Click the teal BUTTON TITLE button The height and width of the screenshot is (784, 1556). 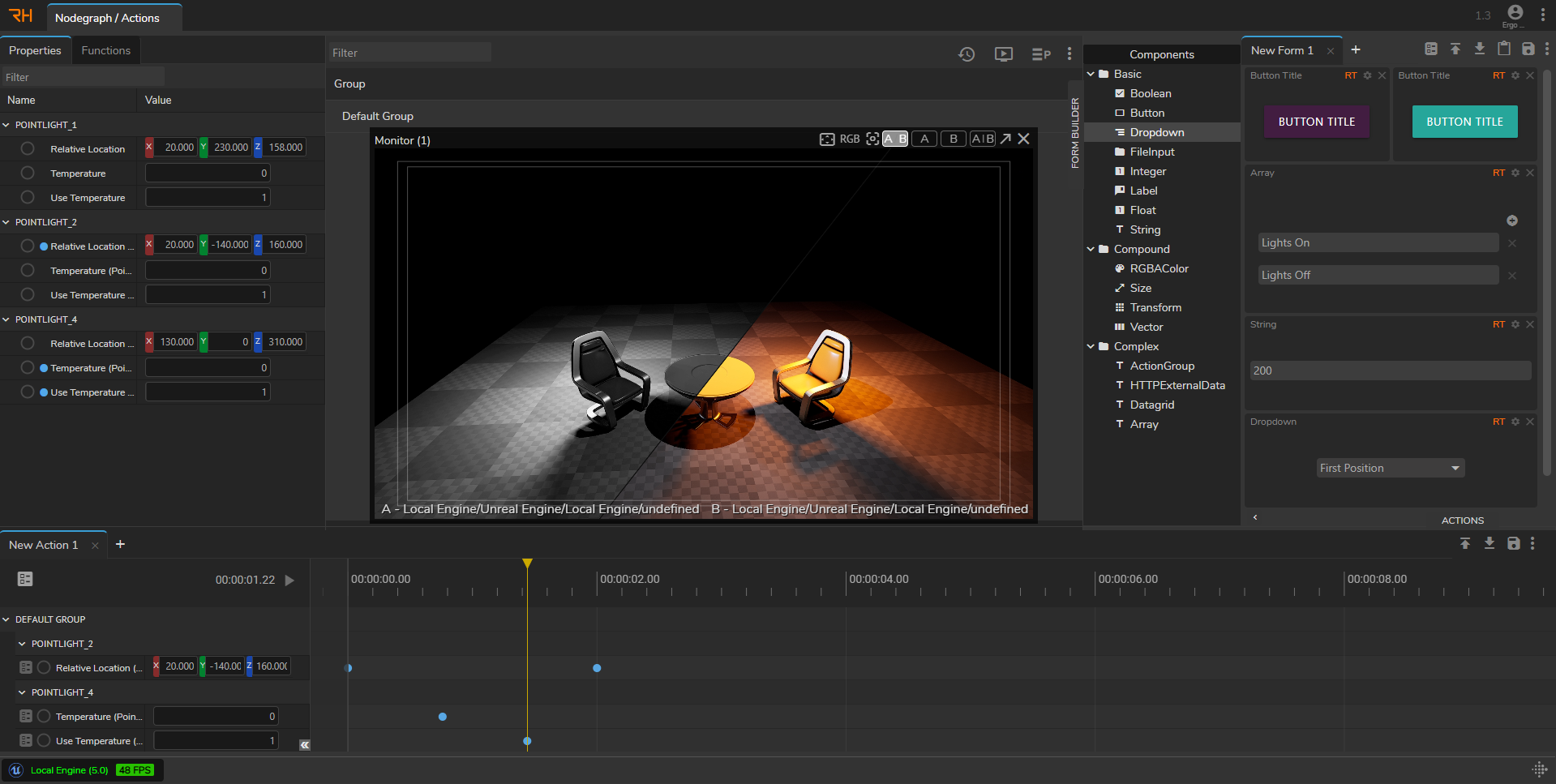1464,122
